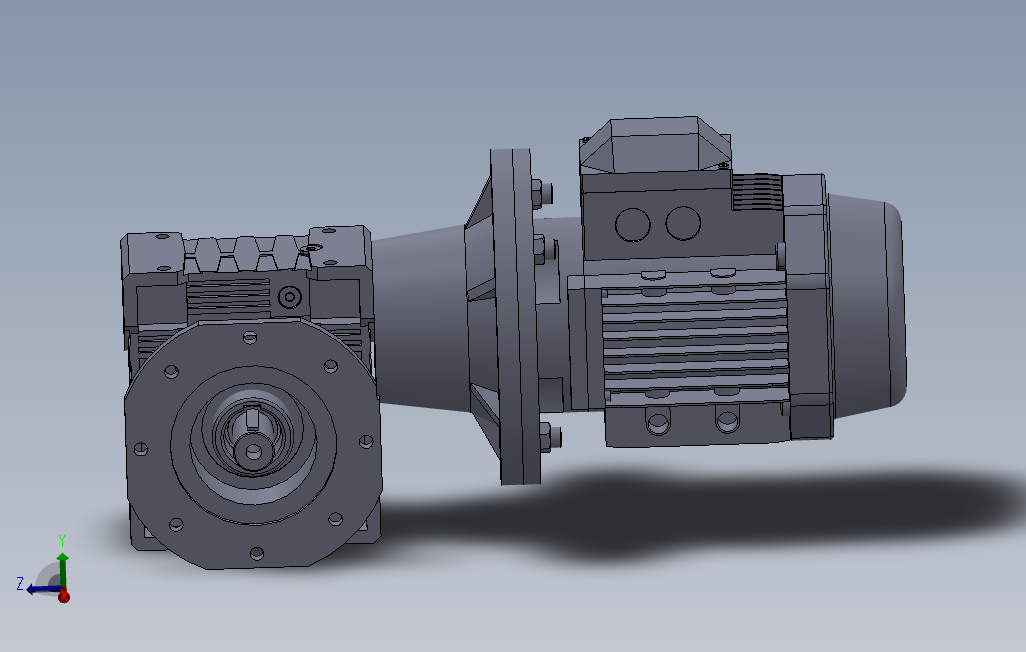The height and width of the screenshot is (652, 1026).
Task: Select the gearbox output shaft bore center
Action: (253, 451)
